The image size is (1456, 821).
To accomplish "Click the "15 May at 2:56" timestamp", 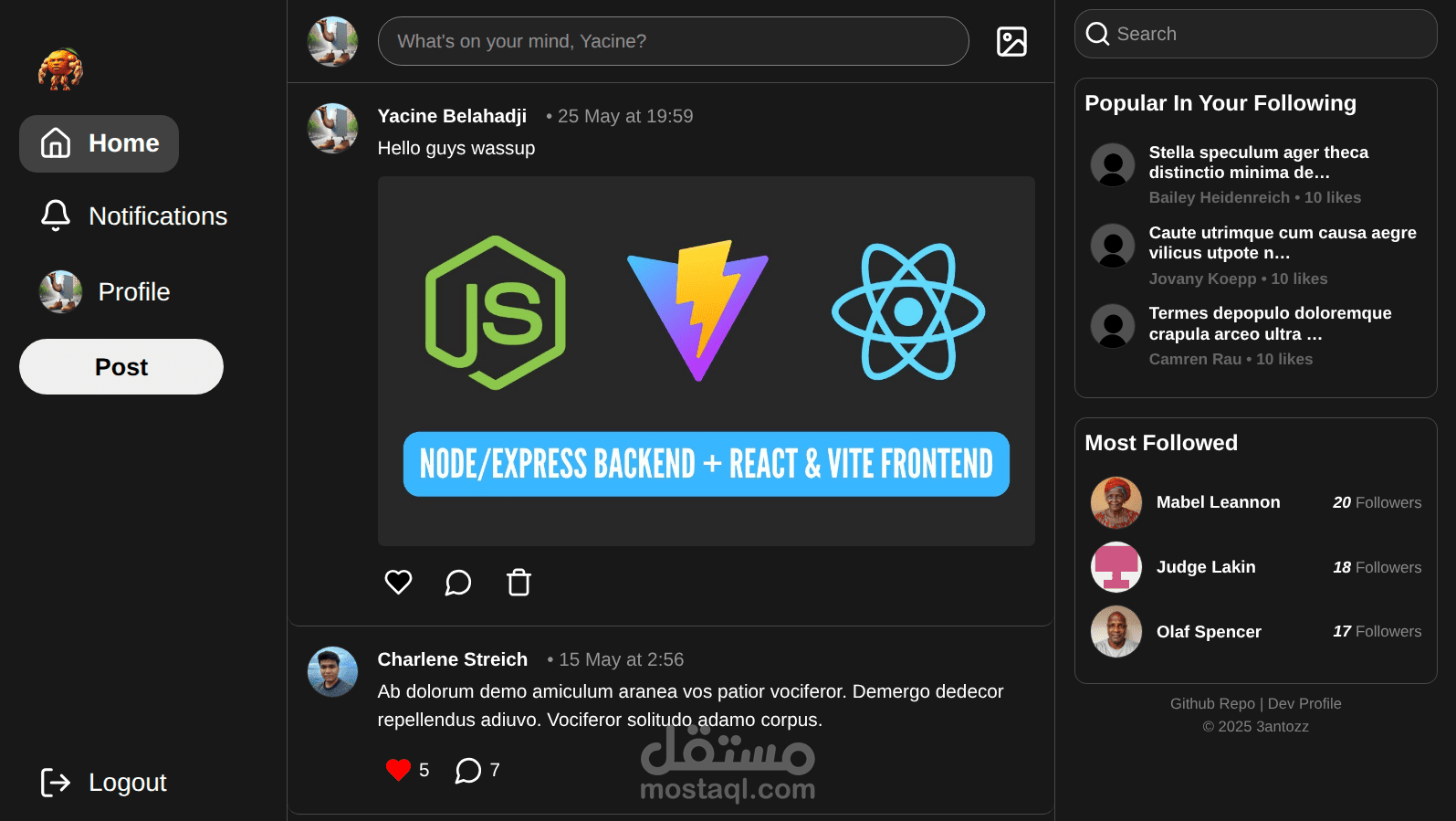I will tap(621, 659).
